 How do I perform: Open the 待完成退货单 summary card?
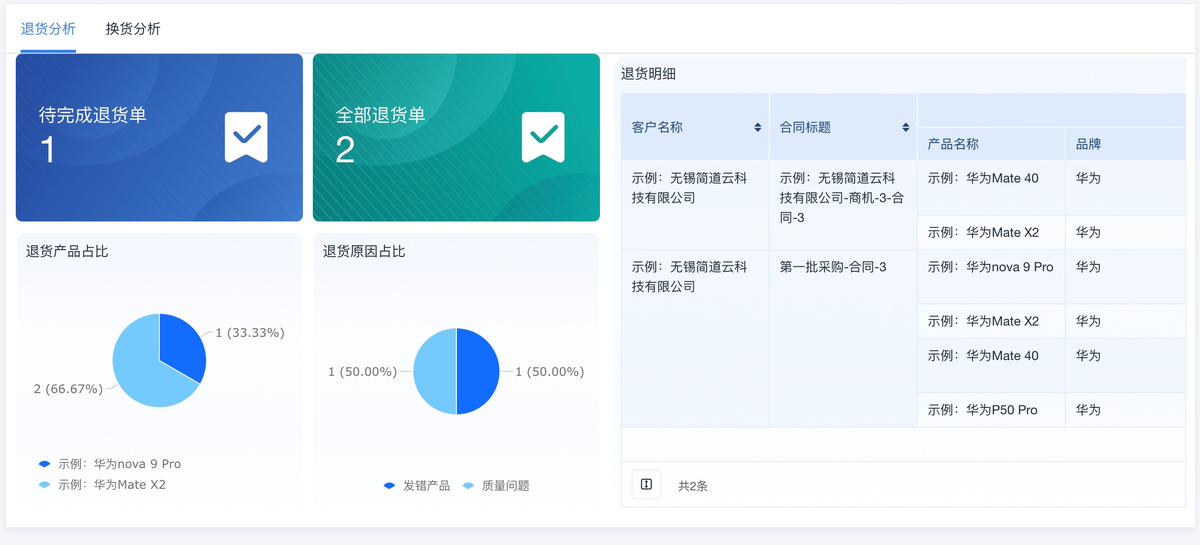pyautogui.click(x=159, y=137)
